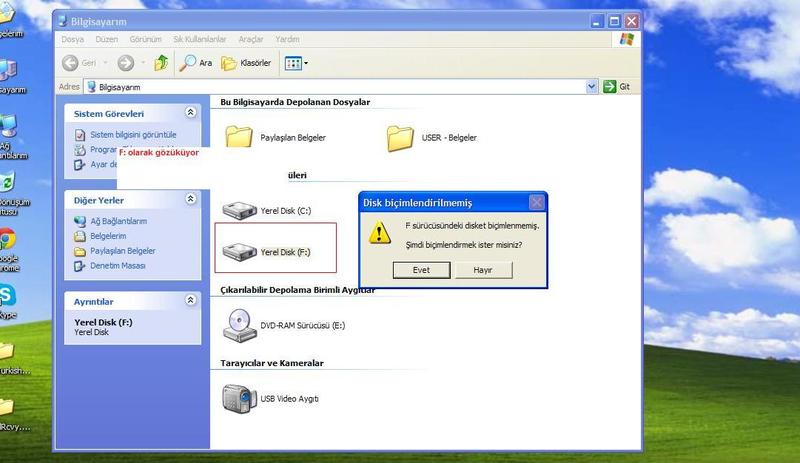Click the address bar field Bilgisayarım

(336, 87)
